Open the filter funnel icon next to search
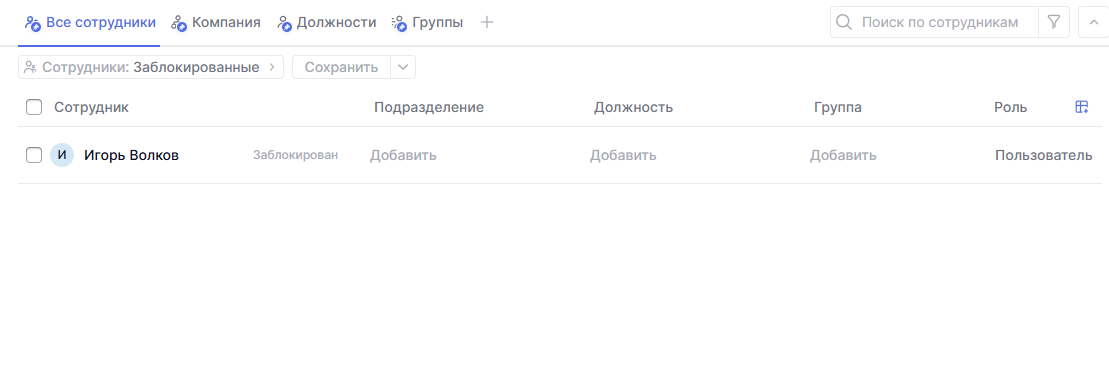Image resolution: width=1109 pixels, height=374 pixels. coord(1054,22)
